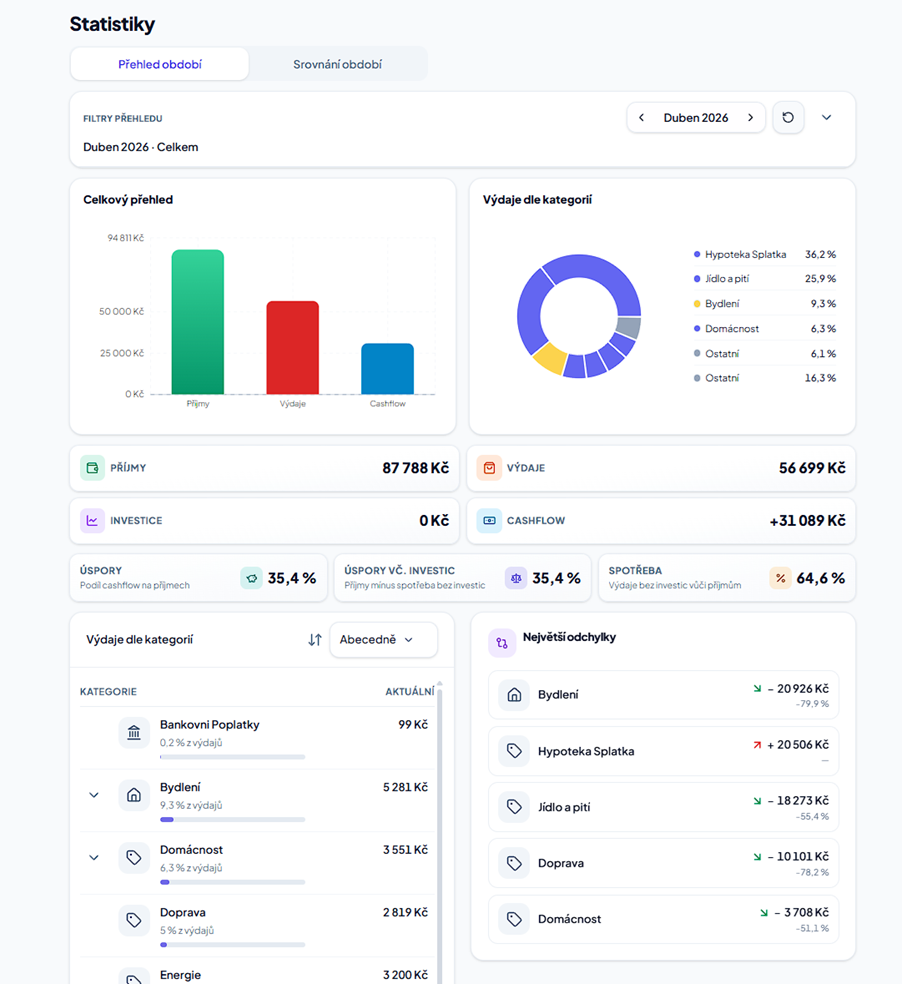Select the Přehled období tab
The height and width of the screenshot is (984, 902).
(160, 64)
